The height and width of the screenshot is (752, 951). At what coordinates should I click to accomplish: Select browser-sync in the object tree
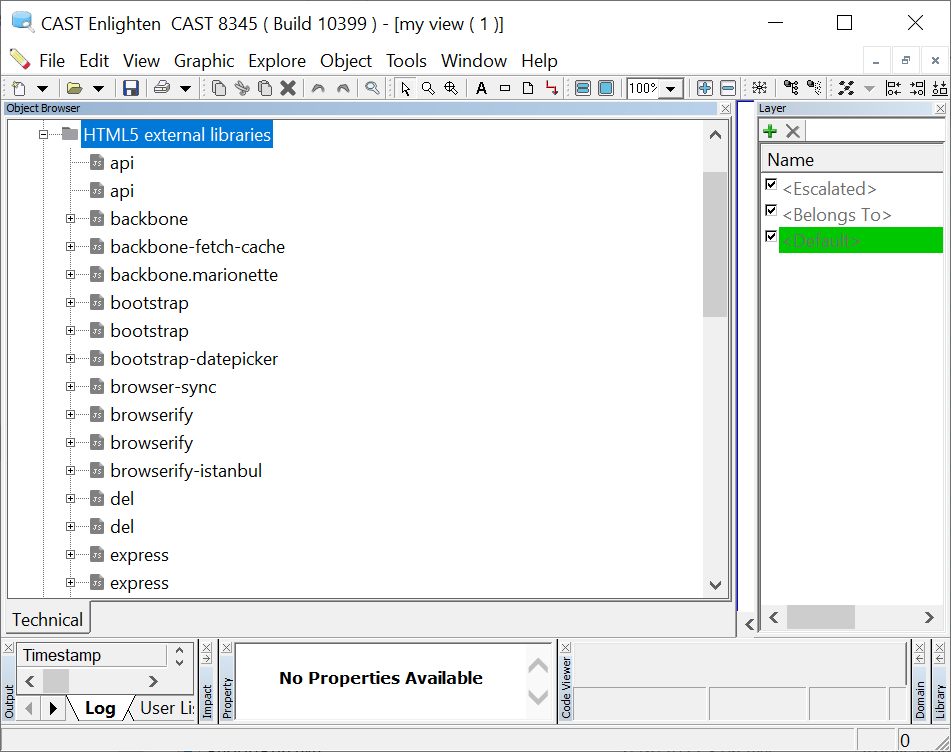tap(163, 387)
